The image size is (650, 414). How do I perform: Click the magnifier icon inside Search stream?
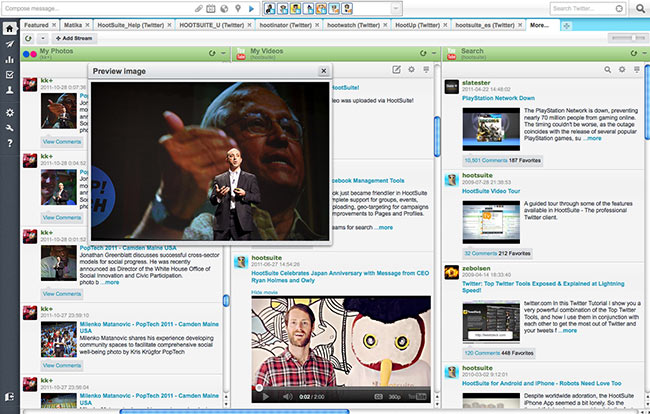point(607,70)
